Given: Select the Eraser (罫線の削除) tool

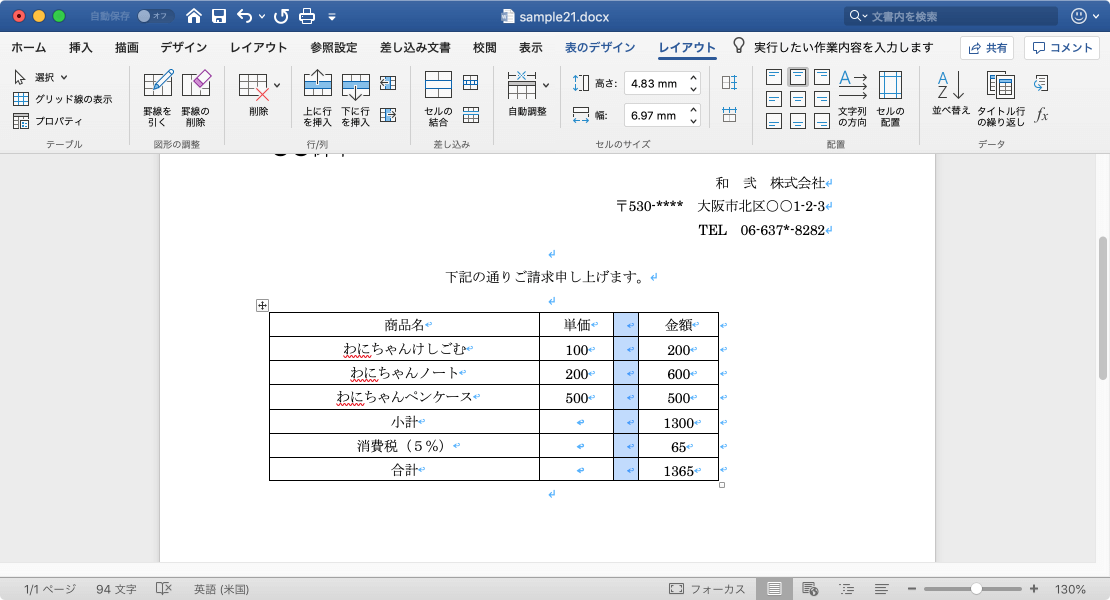Looking at the screenshot, I should coord(195,98).
